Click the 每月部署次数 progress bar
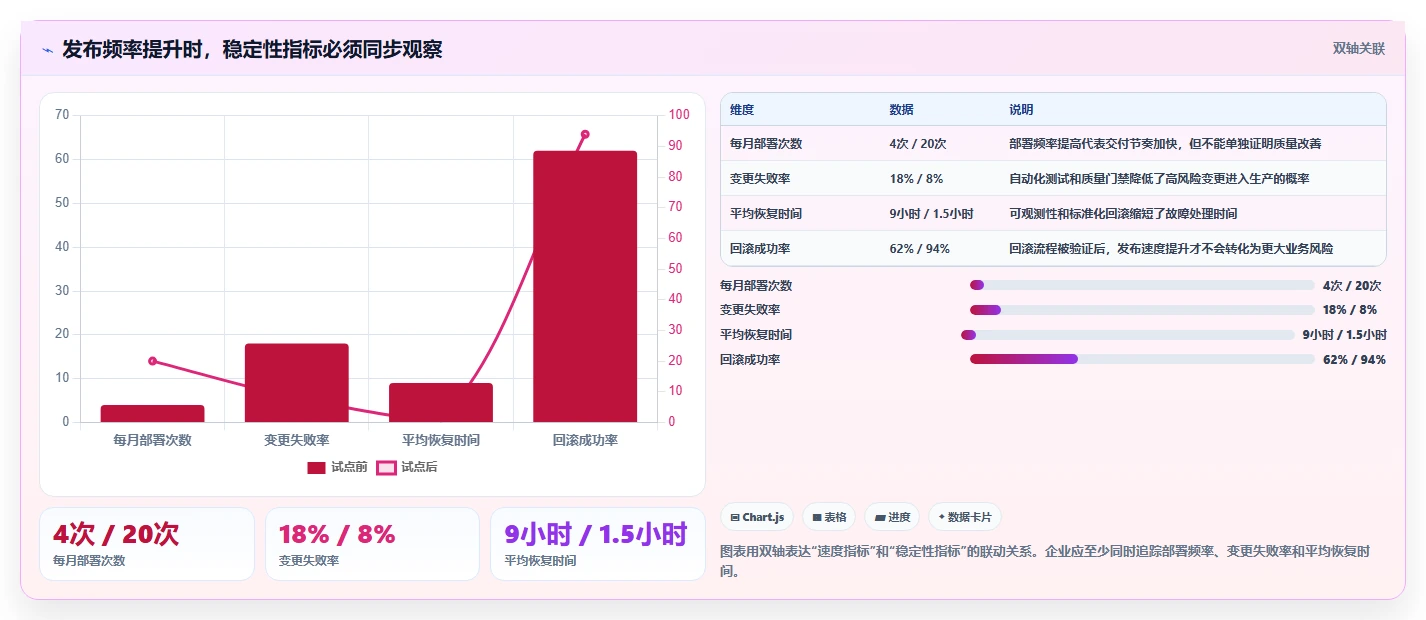 click(1142, 286)
